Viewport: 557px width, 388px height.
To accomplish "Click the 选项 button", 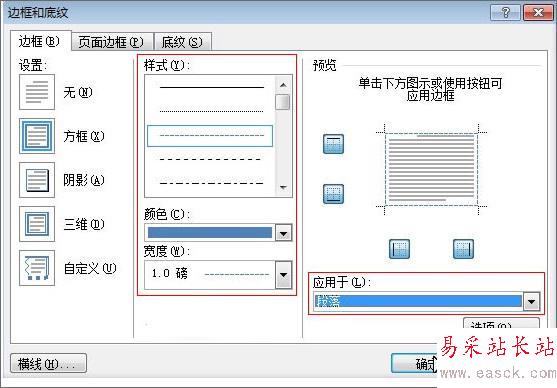I will pyautogui.click(x=501, y=323).
